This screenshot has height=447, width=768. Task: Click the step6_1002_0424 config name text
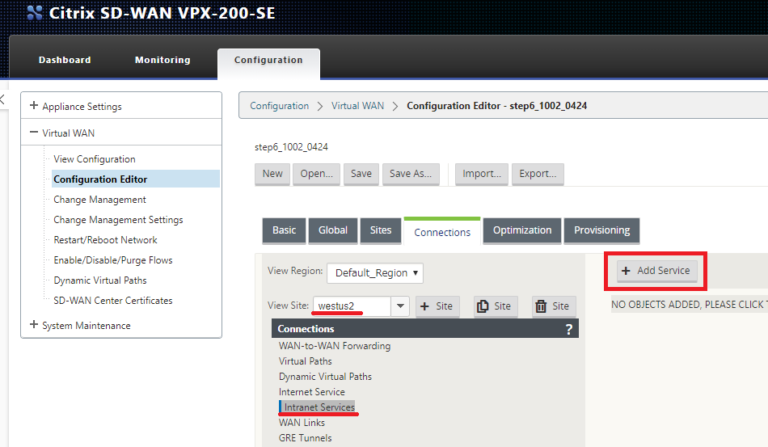coord(291,147)
